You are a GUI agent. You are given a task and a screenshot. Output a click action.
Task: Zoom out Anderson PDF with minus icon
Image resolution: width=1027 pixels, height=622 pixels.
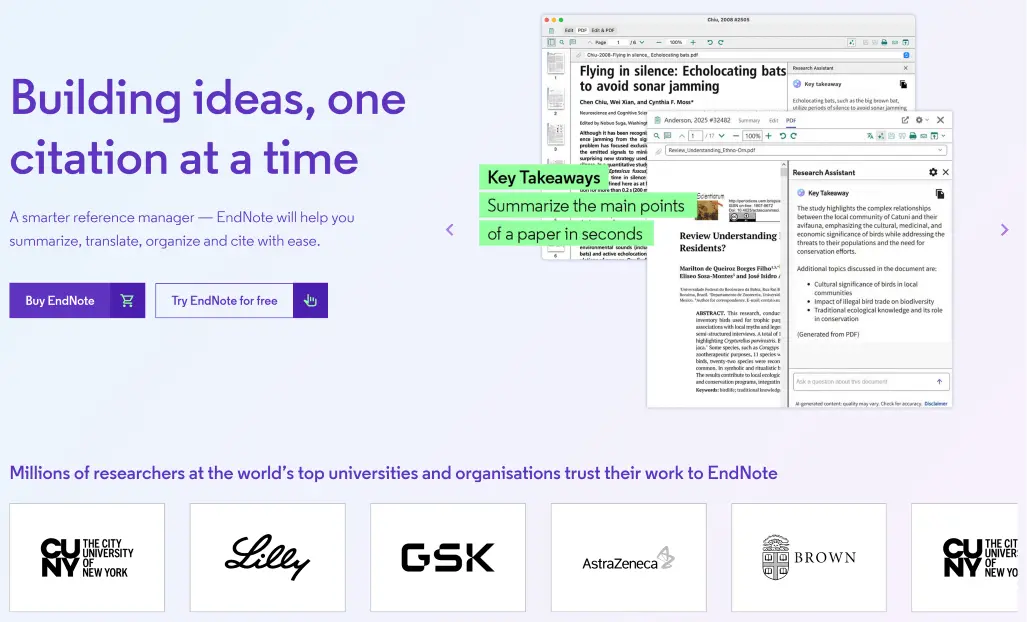pyautogui.click(x=736, y=136)
